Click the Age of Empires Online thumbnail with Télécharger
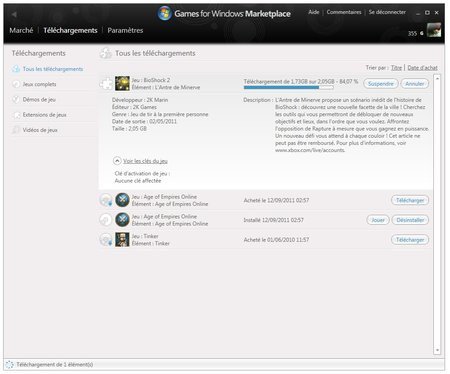The height and width of the screenshot is (374, 450). click(122, 200)
